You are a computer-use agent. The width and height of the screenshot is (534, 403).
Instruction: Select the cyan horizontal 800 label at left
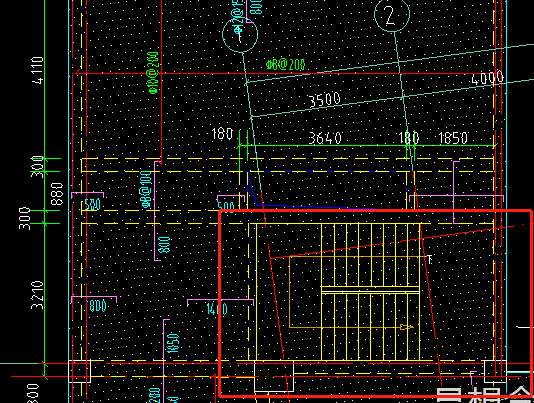point(98,306)
